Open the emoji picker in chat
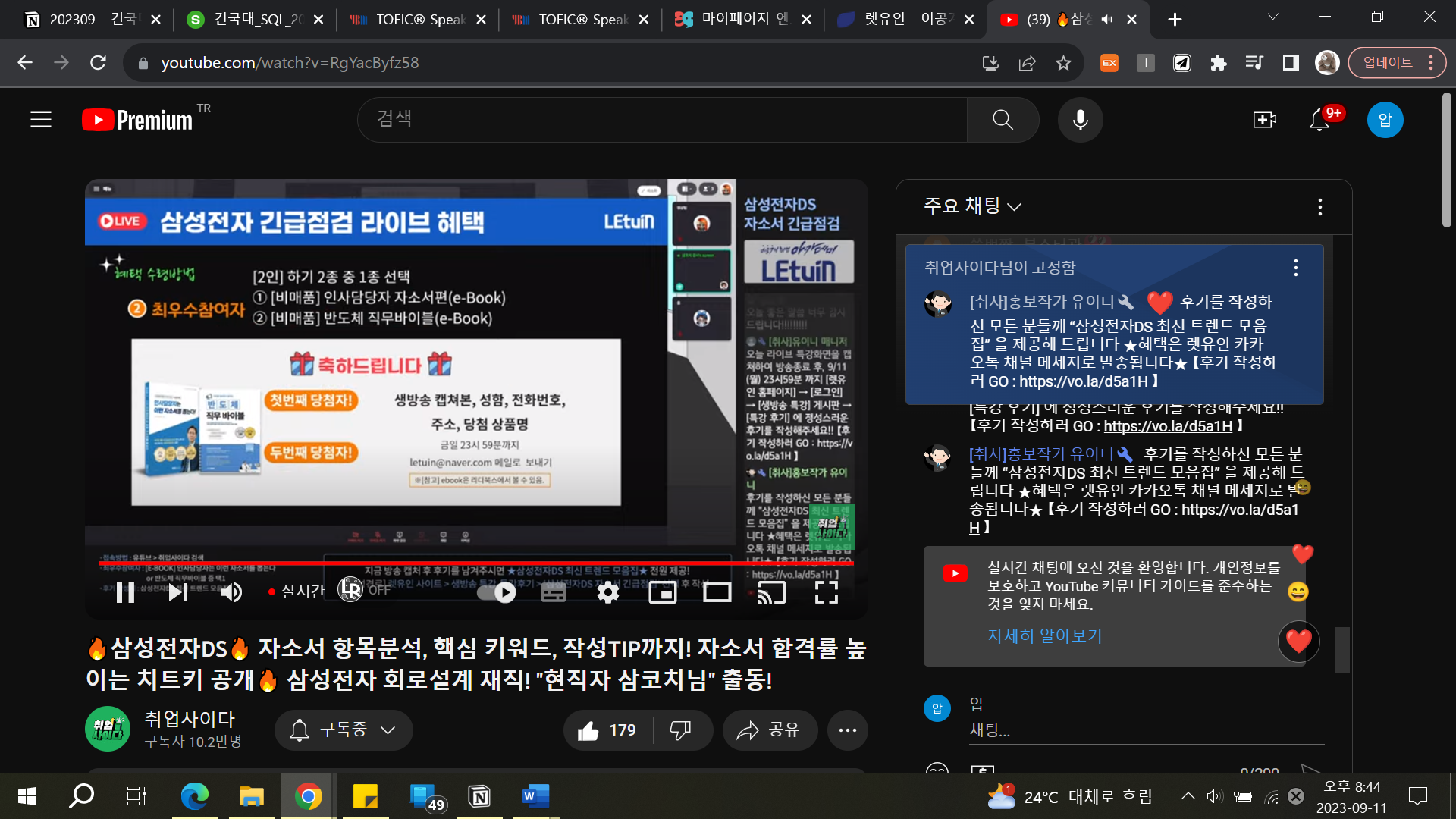This screenshot has height=819, width=1456. coord(937,769)
